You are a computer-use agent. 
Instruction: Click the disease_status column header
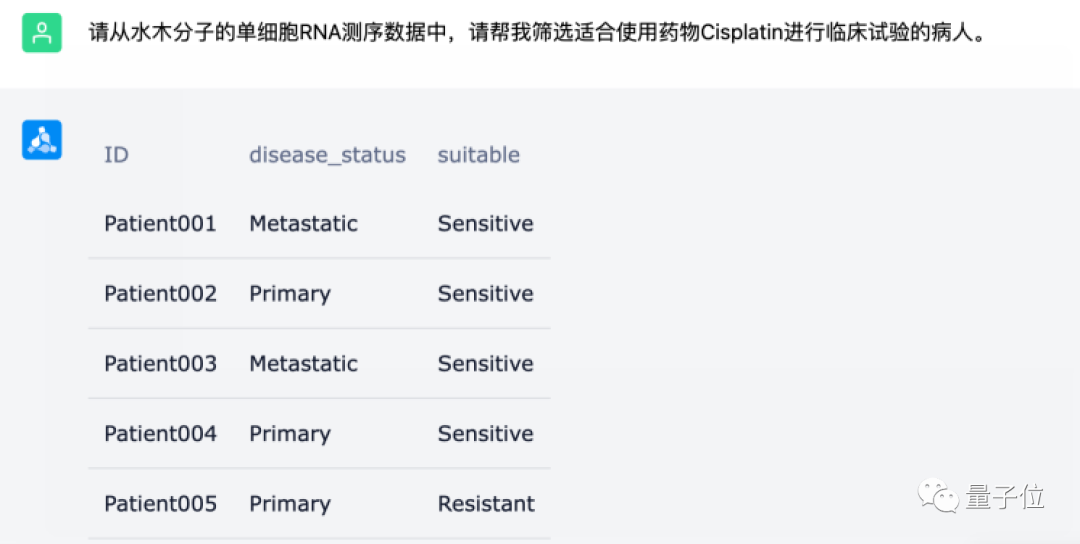[x=327, y=155]
